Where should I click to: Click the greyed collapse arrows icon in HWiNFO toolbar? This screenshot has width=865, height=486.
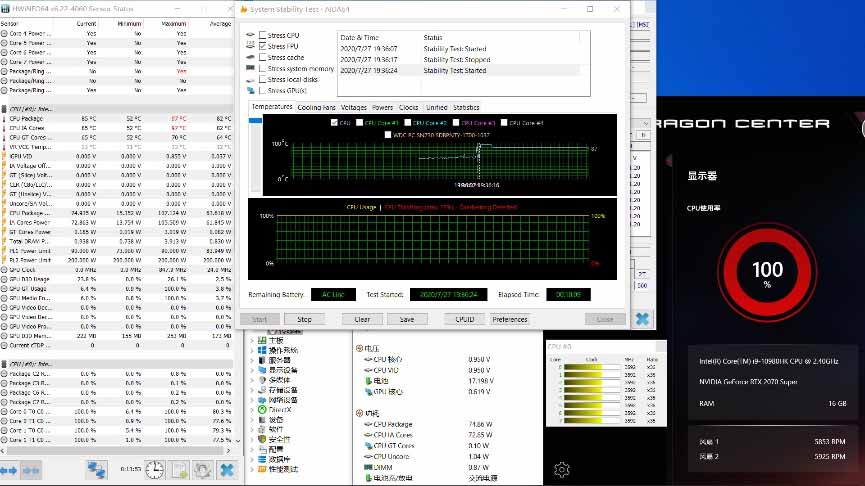point(31,471)
